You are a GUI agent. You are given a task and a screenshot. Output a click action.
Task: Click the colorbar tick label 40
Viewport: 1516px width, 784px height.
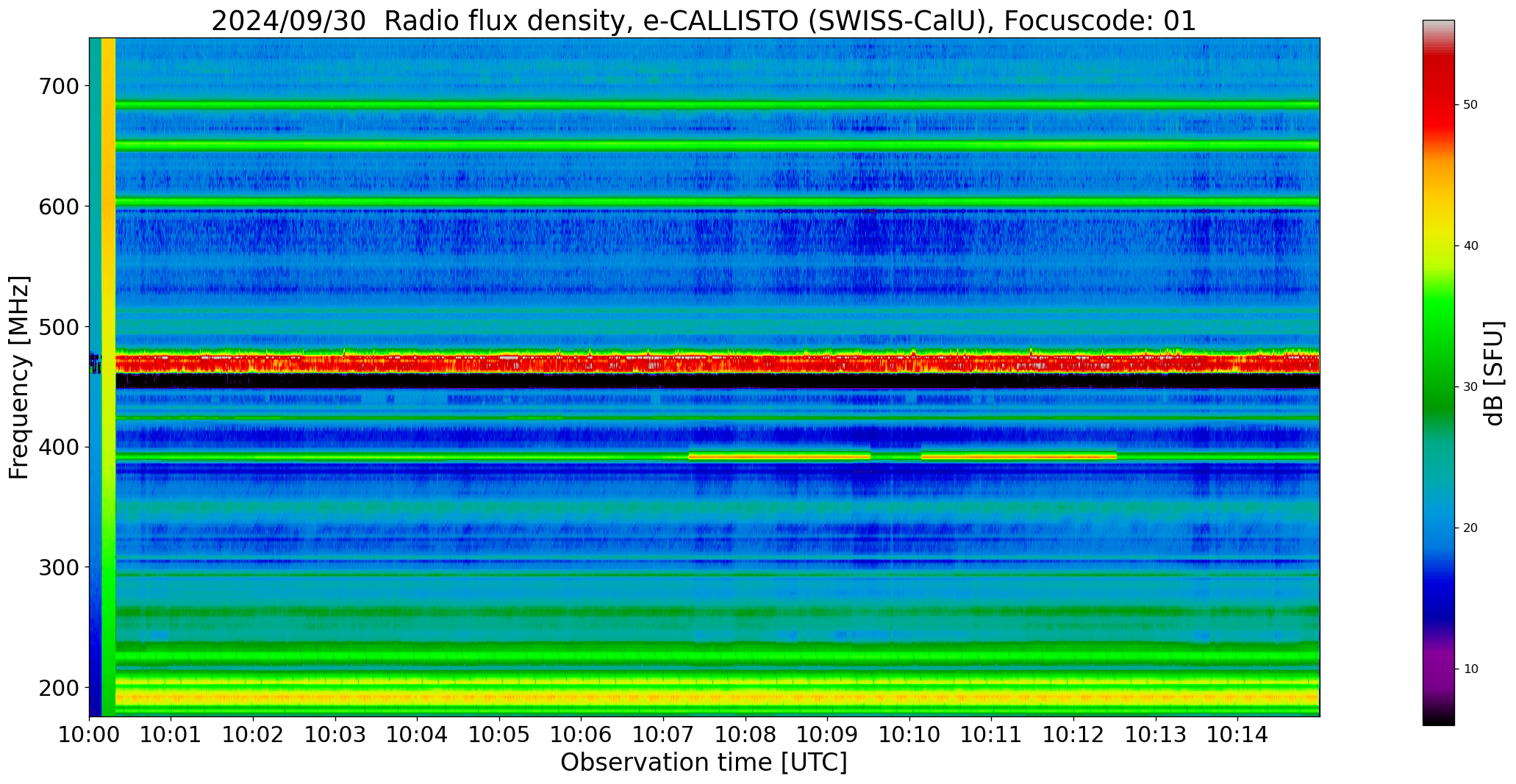(x=1470, y=246)
